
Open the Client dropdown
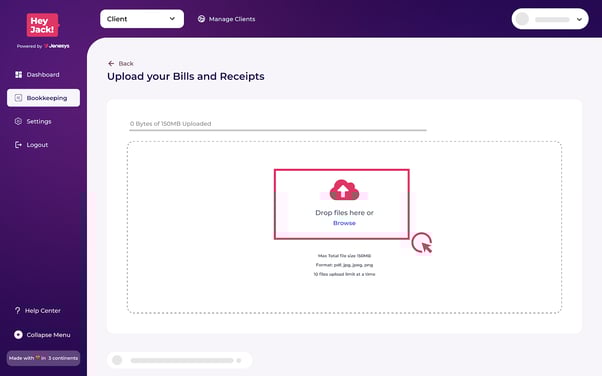(142, 19)
